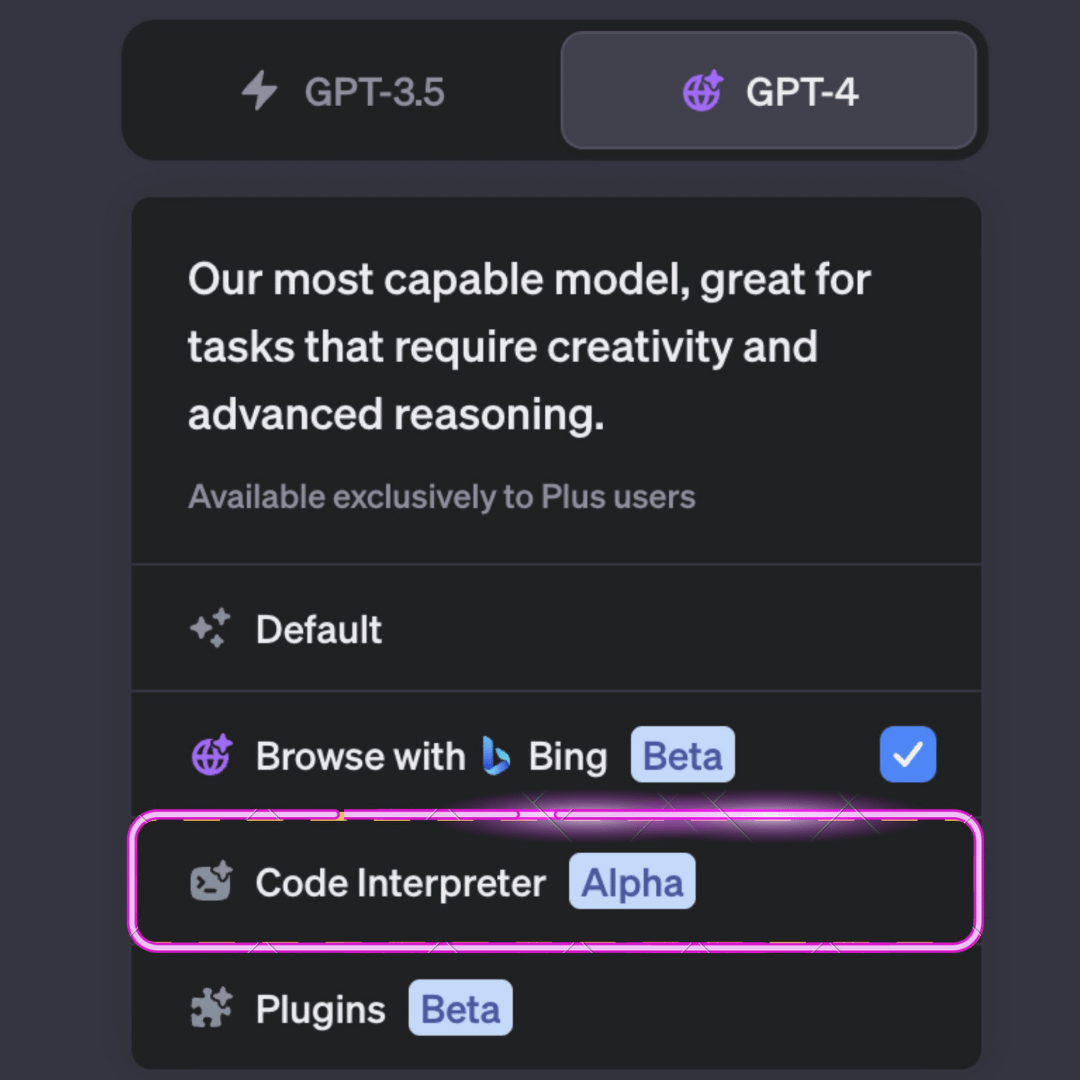Pick the Plugins label text

click(x=320, y=1010)
